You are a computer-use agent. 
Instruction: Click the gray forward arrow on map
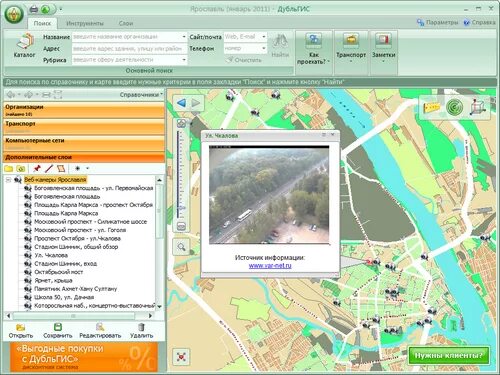[x=196, y=103]
